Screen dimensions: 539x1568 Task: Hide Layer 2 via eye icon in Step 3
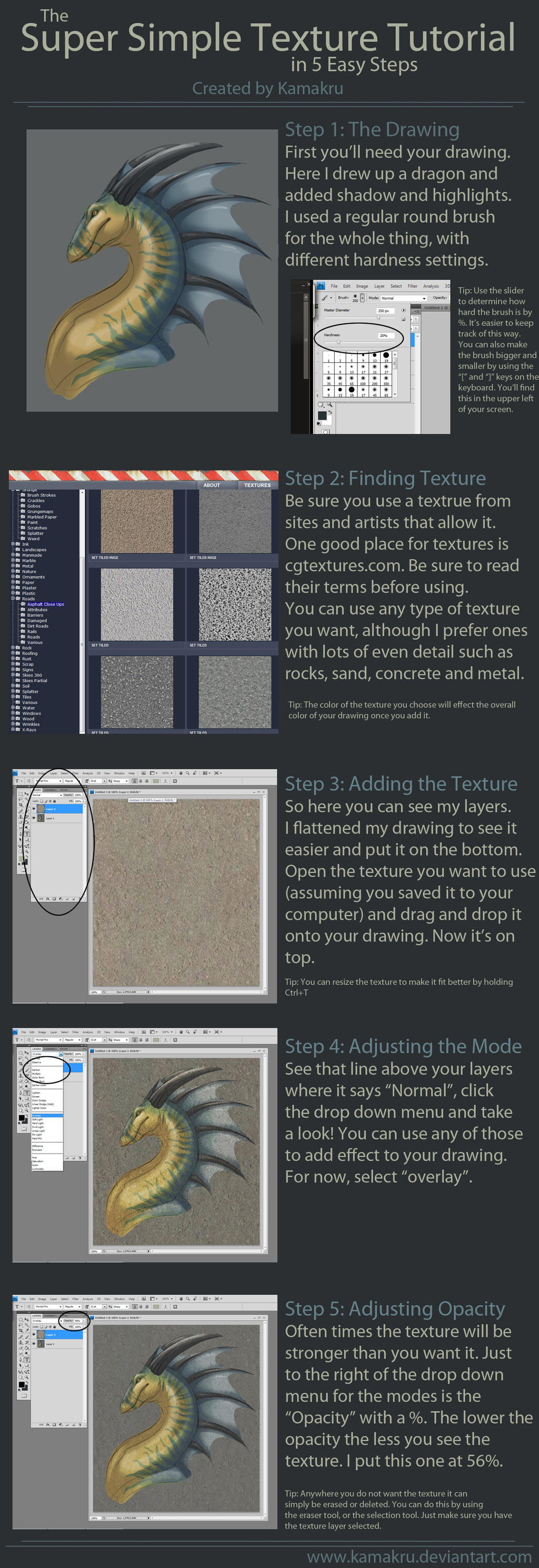(x=34, y=809)
